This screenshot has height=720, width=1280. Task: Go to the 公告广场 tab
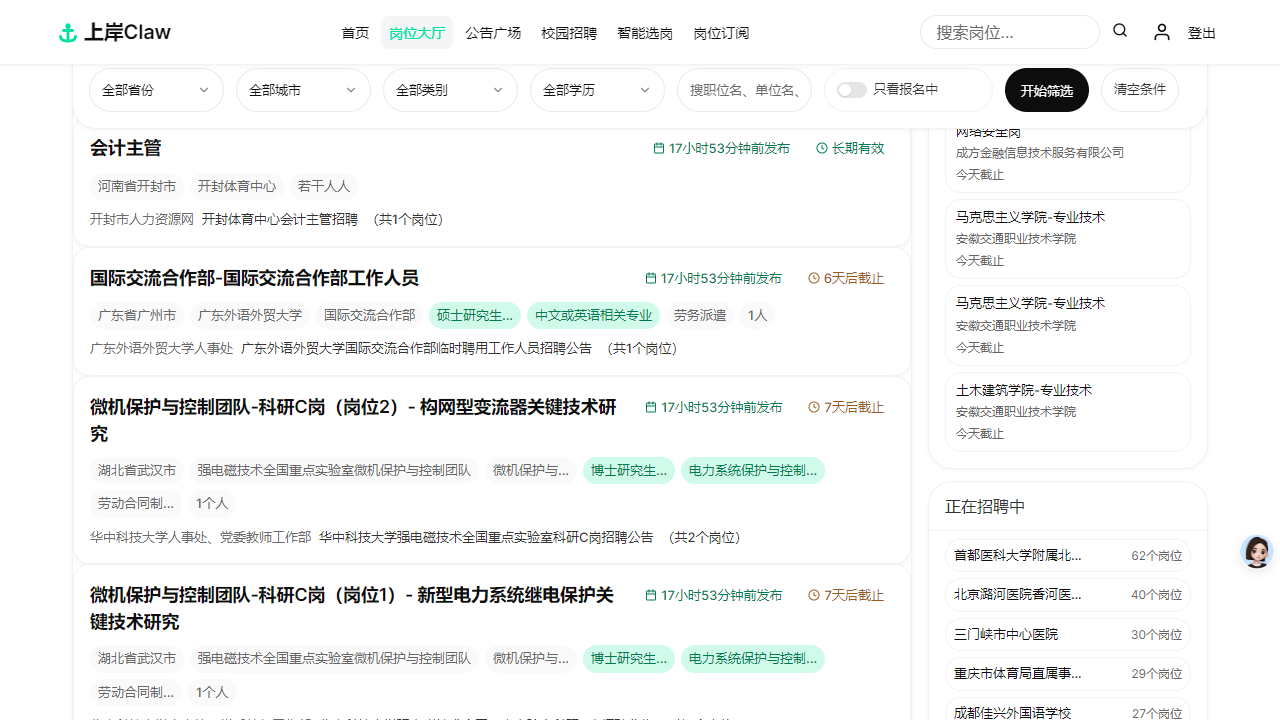(x=493, y=33)
